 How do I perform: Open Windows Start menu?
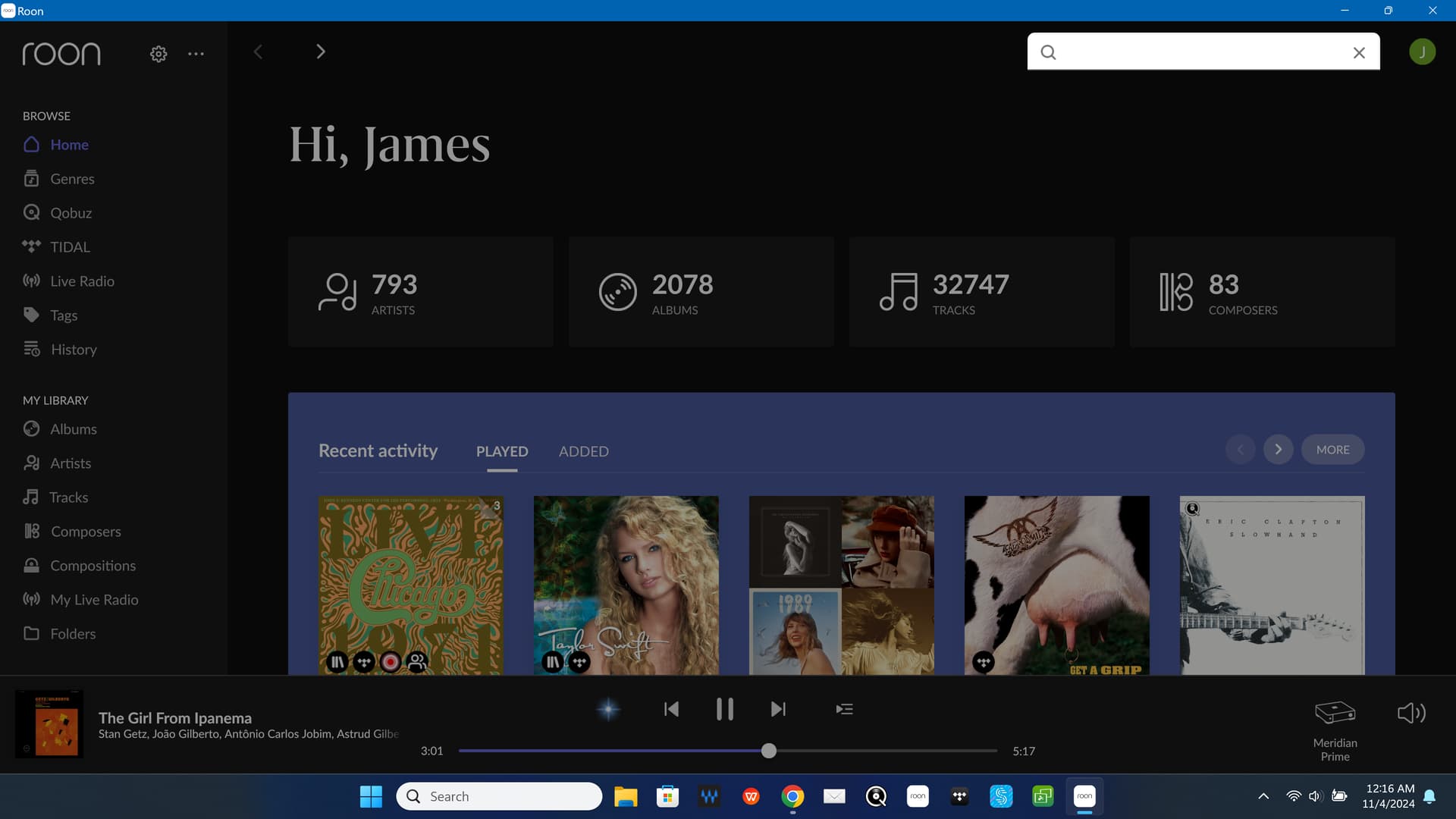pyautogui.click(x=371, y=796)
